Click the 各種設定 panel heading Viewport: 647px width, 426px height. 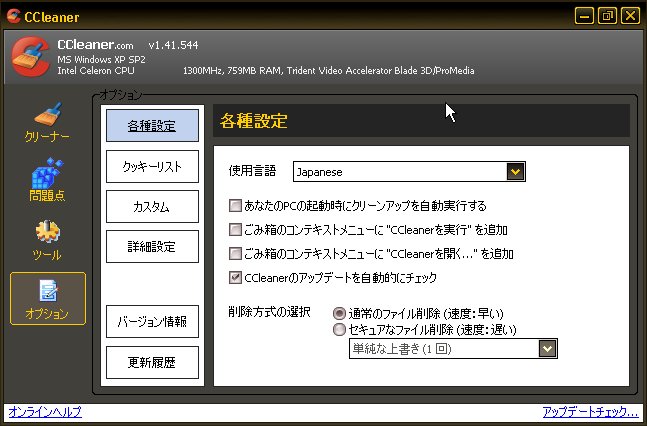(x=254, y=121)
